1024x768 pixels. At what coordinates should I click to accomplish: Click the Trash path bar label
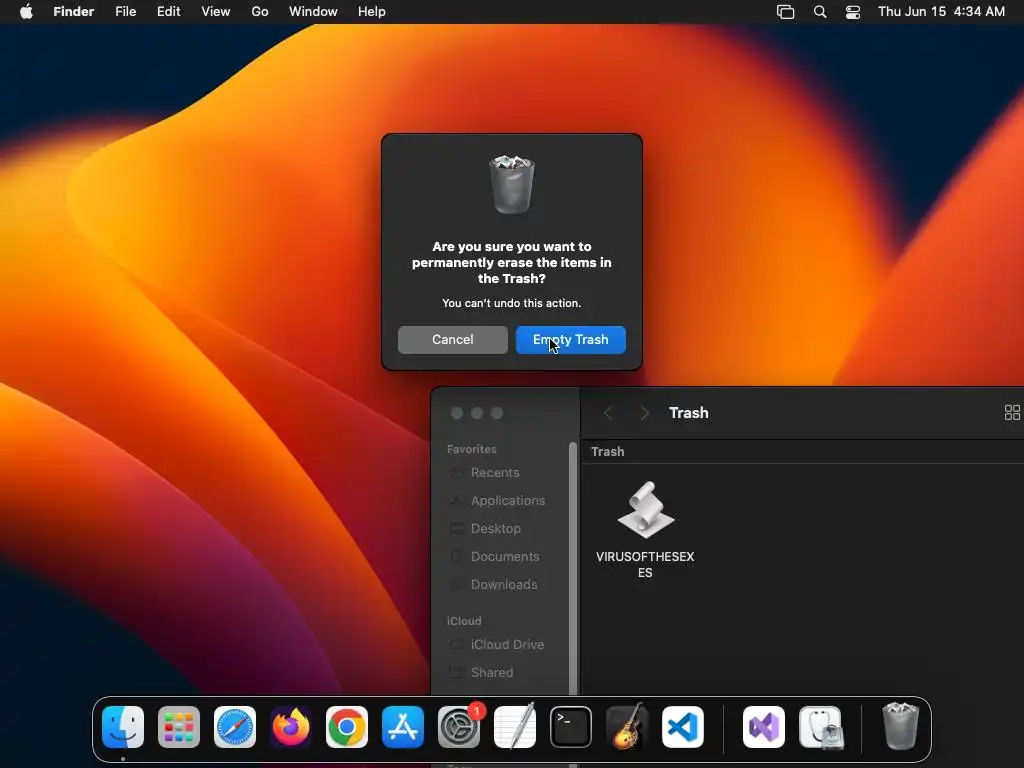coord(607,452)
